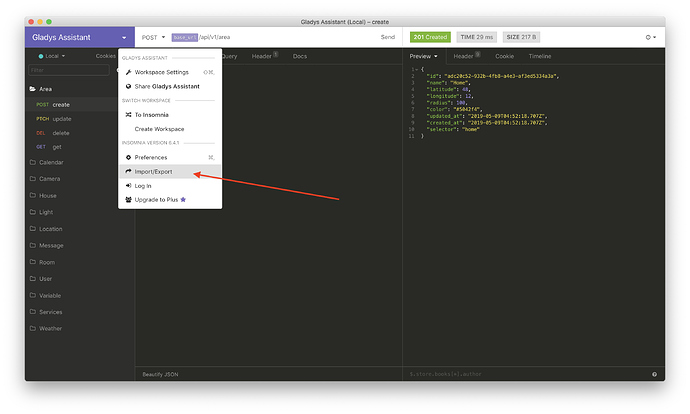Focus the response JSONPath filter field
Viewport: 690px width, 414px height.
[526, 374]
